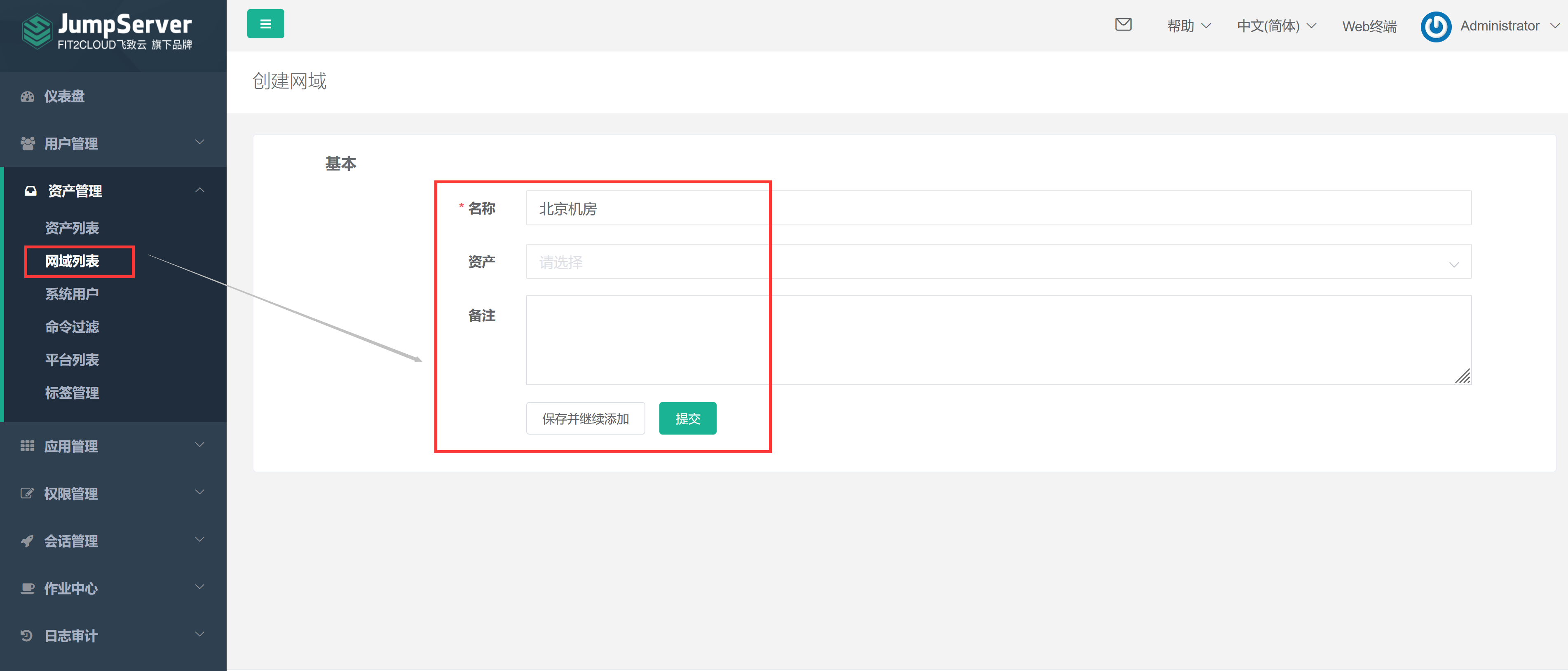The image size is (1568, 671).
Task: Click the job center coffee icon
Action: tap(27, 588)
